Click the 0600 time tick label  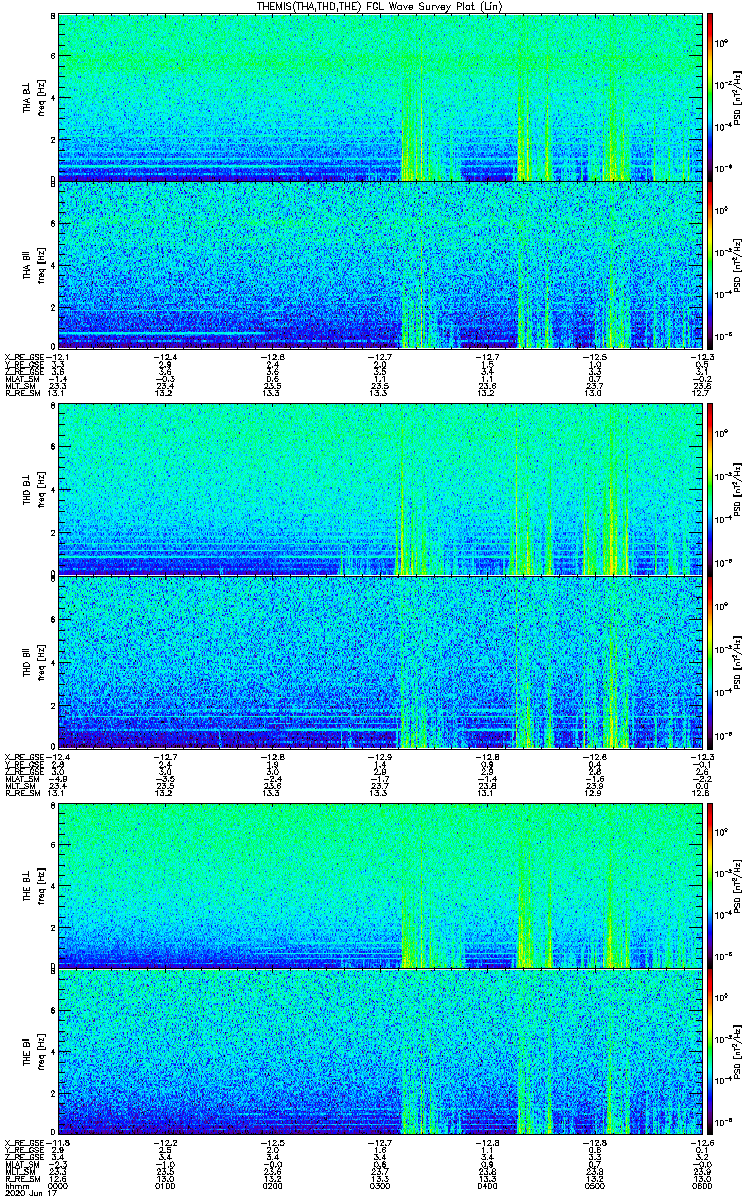[x=701, y=1184]
